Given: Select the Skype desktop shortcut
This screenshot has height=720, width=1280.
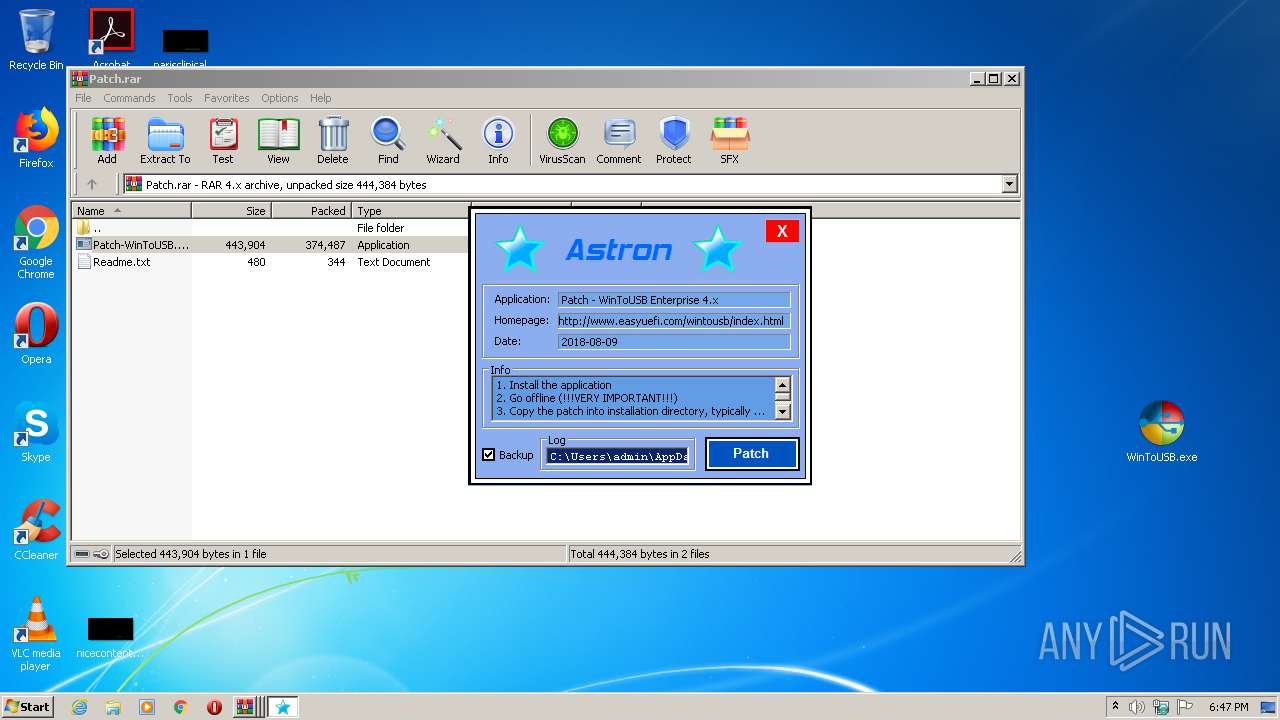Looking at the screenshot, I should [x=36, y=432].
